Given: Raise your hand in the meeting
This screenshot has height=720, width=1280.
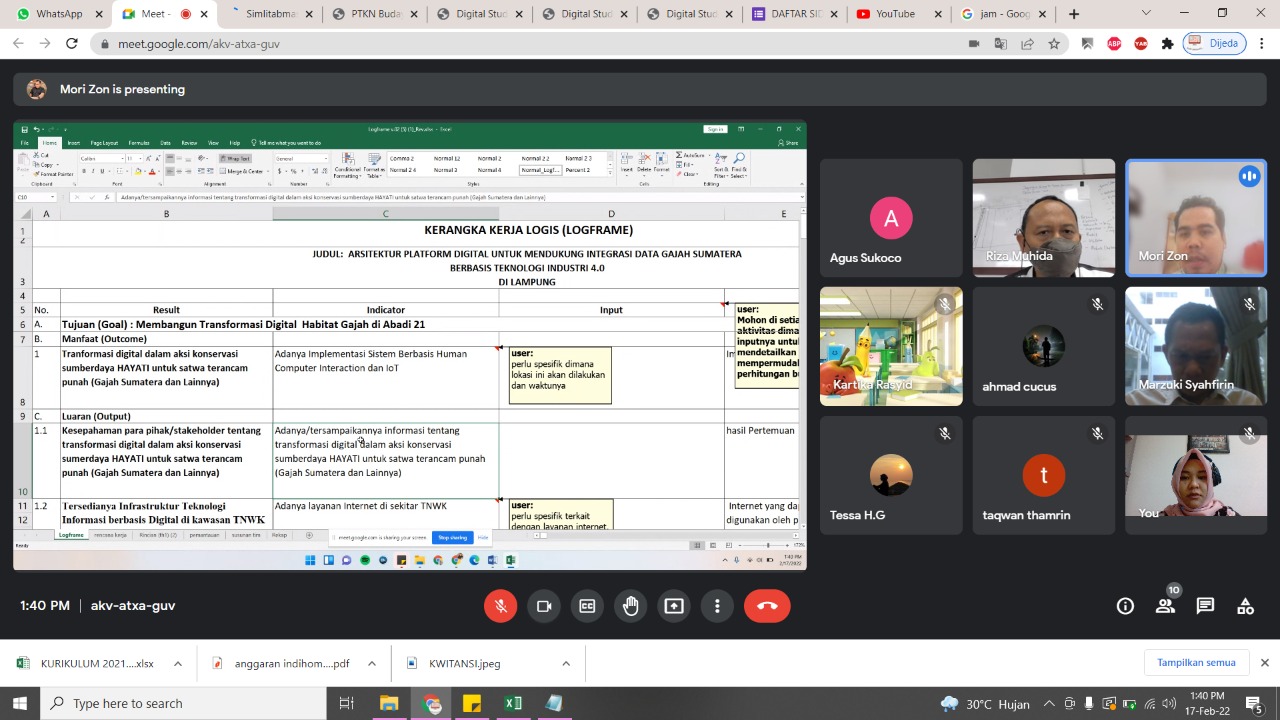Looking at the screenshot, I should pos(631,606).
